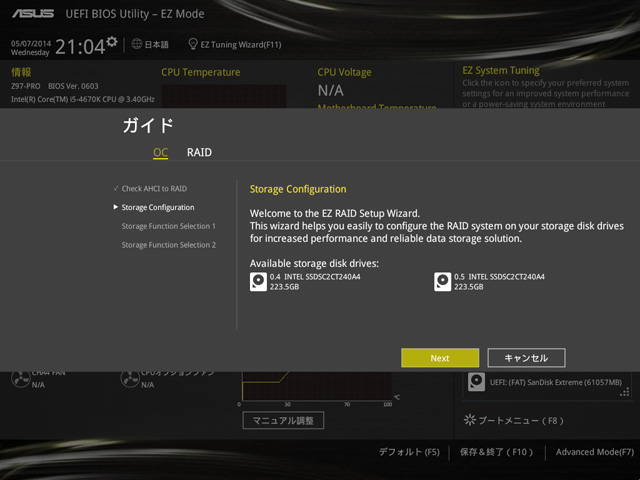Click the ASUS logo
The image size is (640, 480).
(x=33, y=13)
